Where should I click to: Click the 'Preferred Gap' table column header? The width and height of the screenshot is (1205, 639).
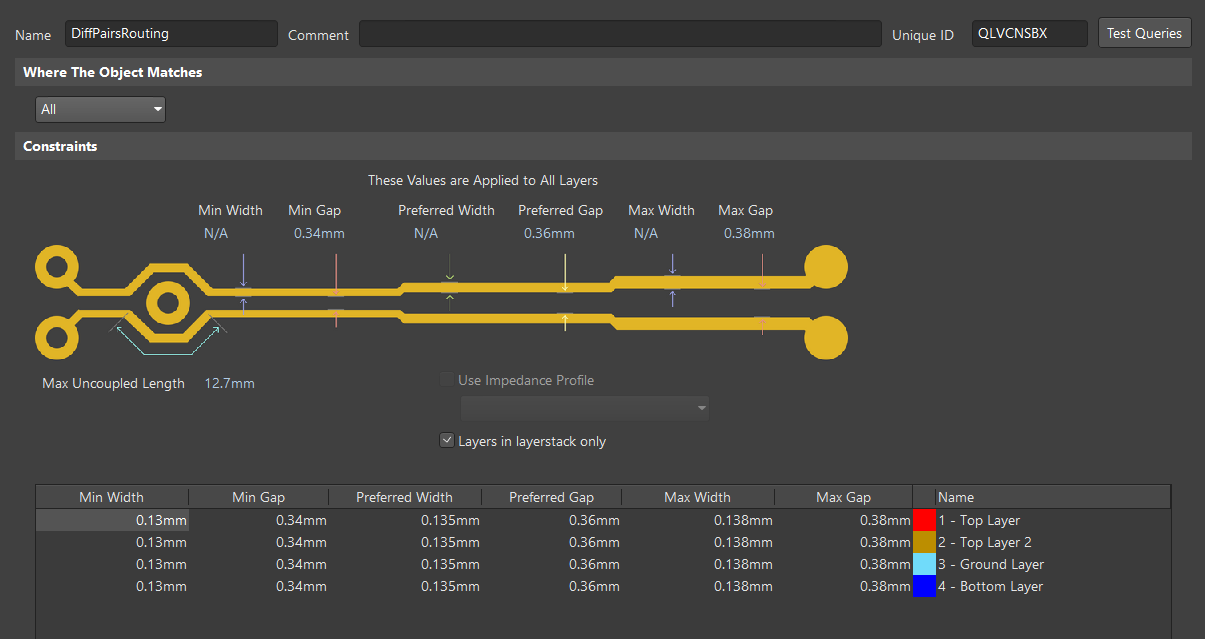click(x=551, y=497)
